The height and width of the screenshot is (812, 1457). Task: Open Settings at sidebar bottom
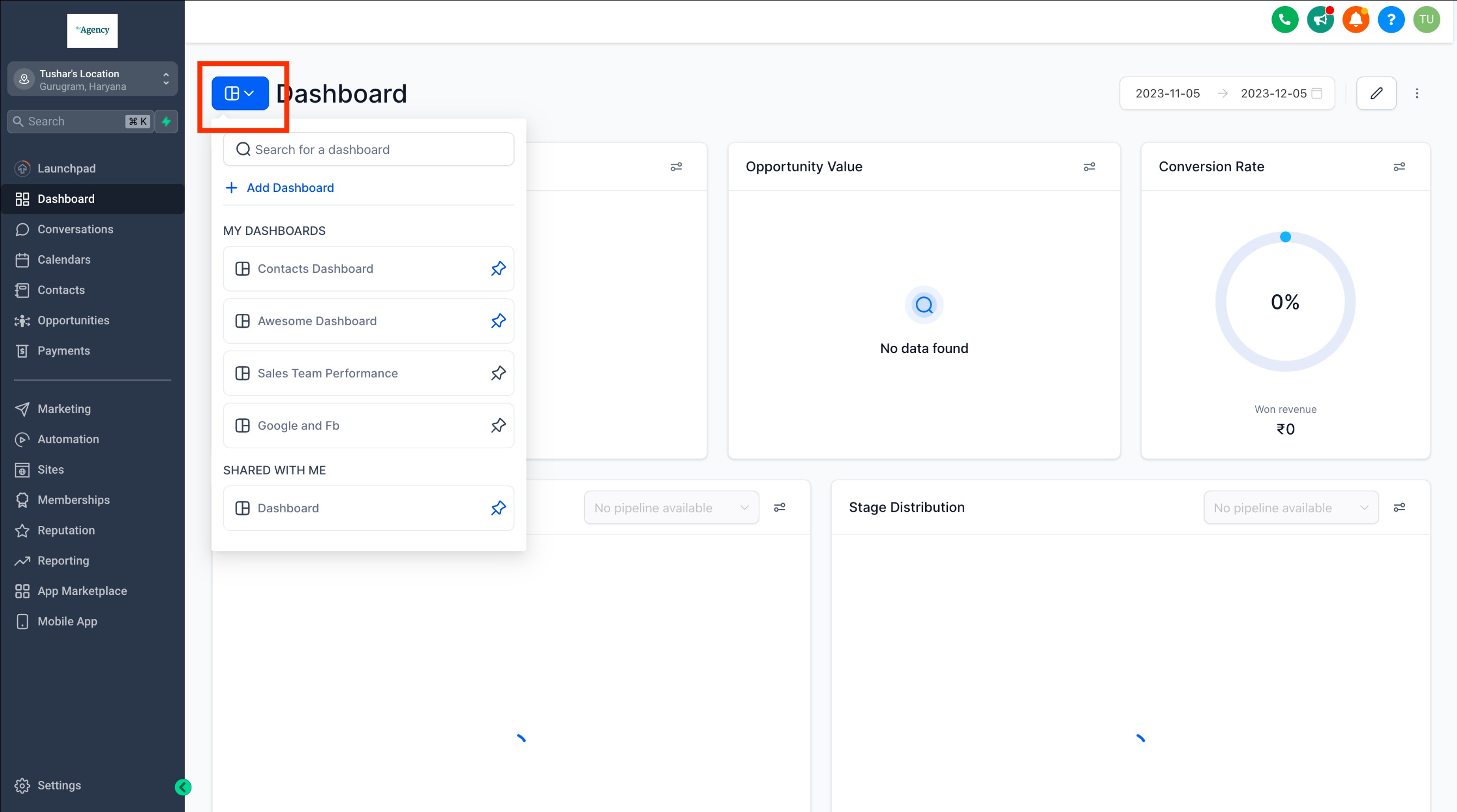pos(59,785)
